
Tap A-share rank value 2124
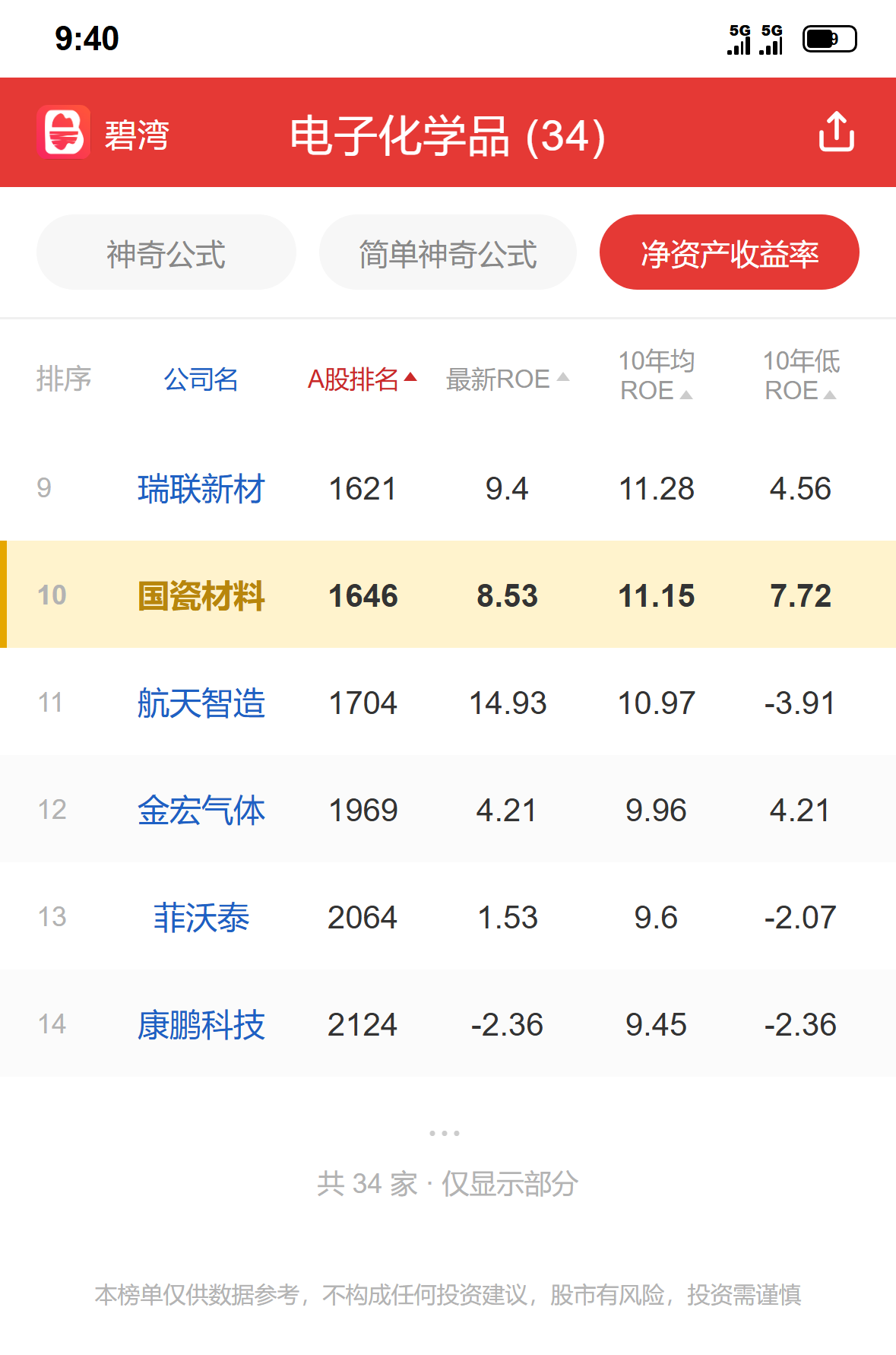click(363, 1025)
